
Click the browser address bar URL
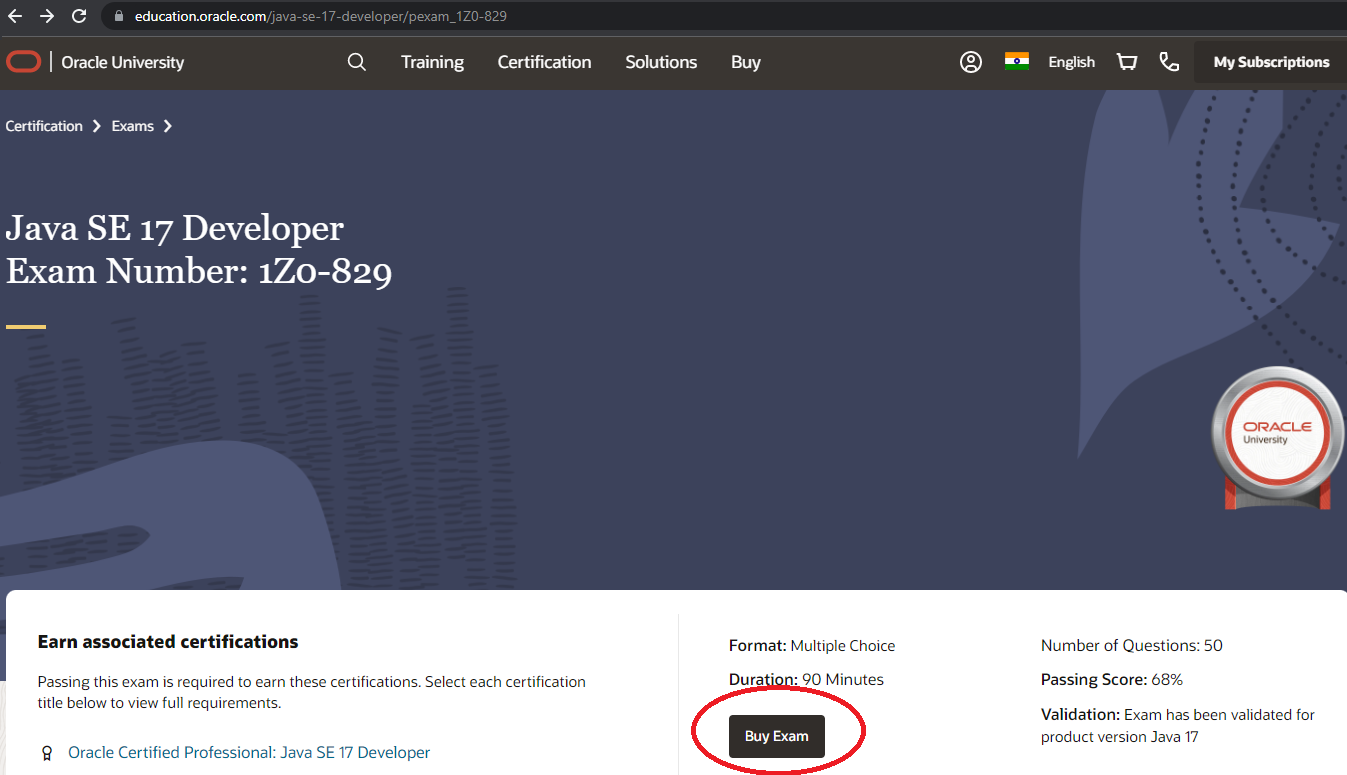[x=321, y=16]
